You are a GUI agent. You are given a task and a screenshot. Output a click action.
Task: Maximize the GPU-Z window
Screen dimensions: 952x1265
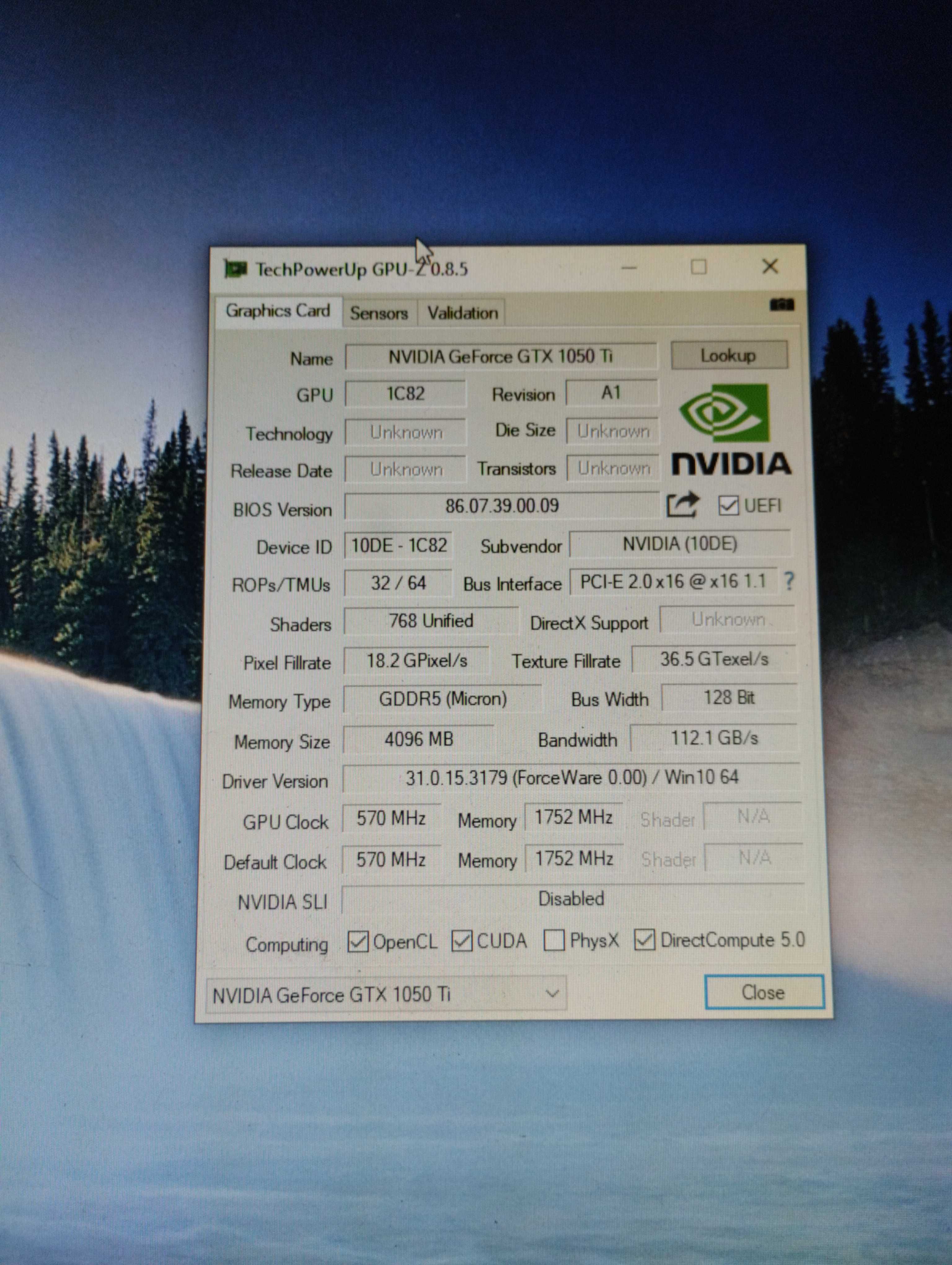point(698,267)
